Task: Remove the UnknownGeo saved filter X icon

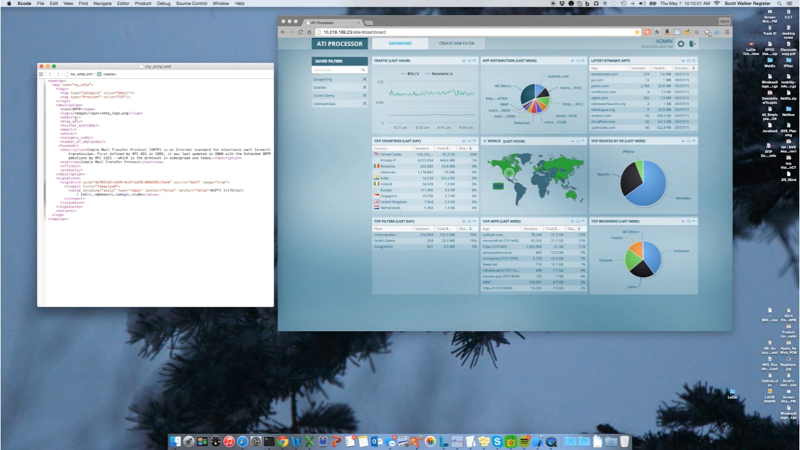Action: point(364,104)
